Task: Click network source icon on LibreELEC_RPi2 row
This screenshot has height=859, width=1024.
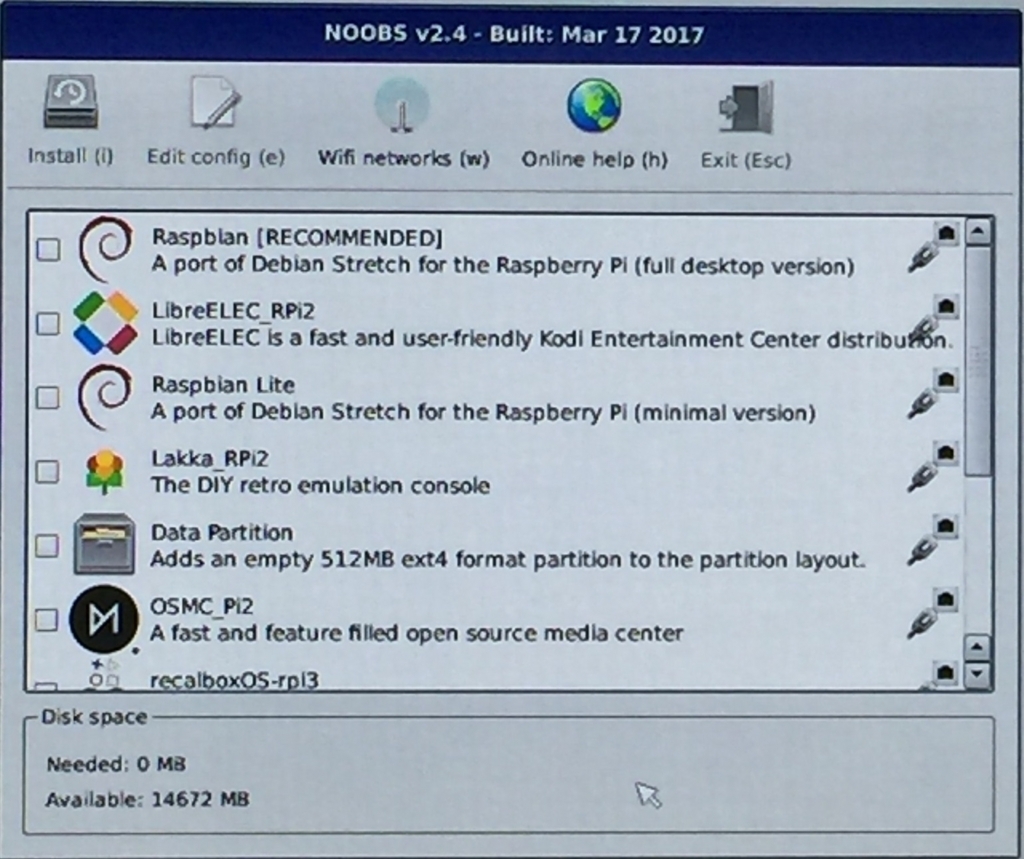Action: pyautogui.click(x=933, y=320)
